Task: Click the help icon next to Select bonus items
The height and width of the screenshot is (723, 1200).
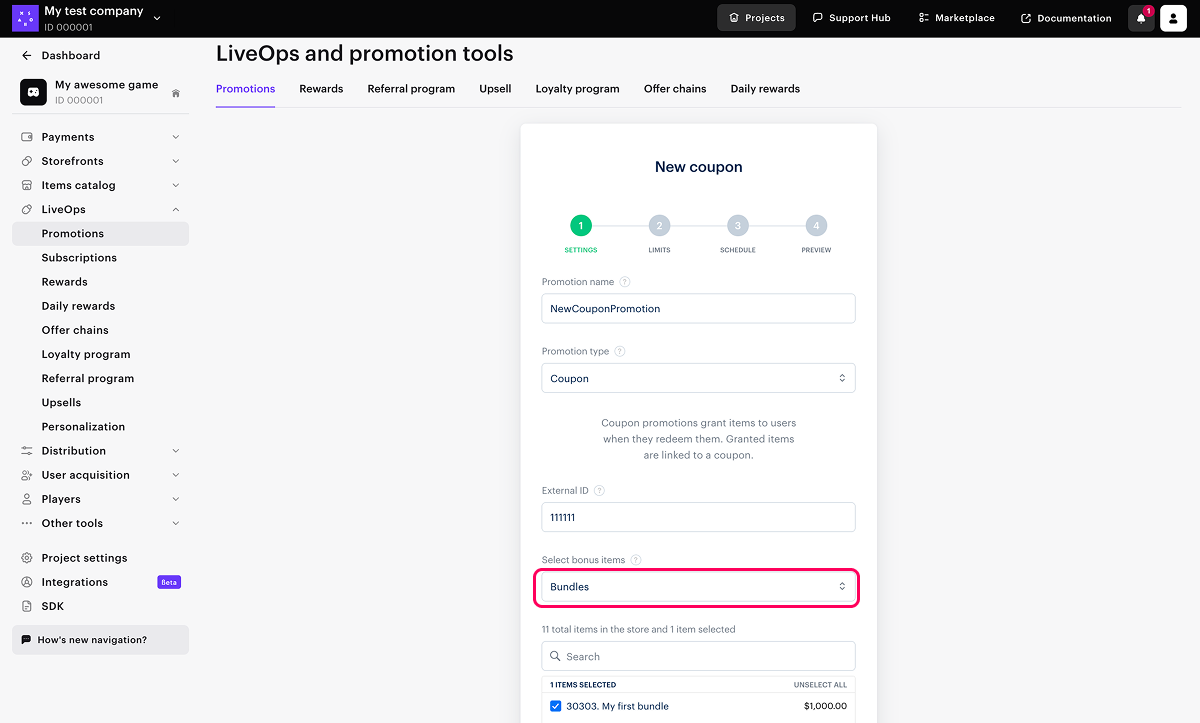Action: coord(636,560)
